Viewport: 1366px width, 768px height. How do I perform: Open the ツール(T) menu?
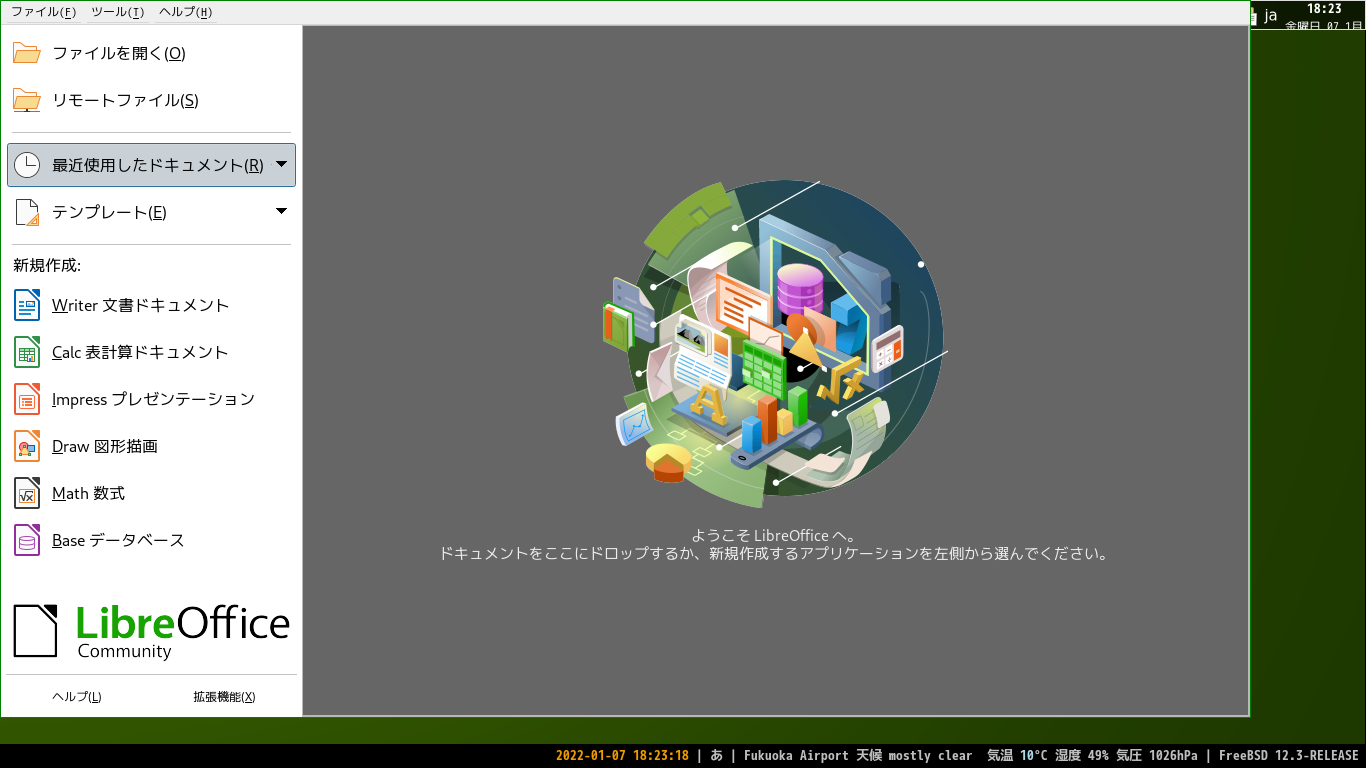(117, 12)
